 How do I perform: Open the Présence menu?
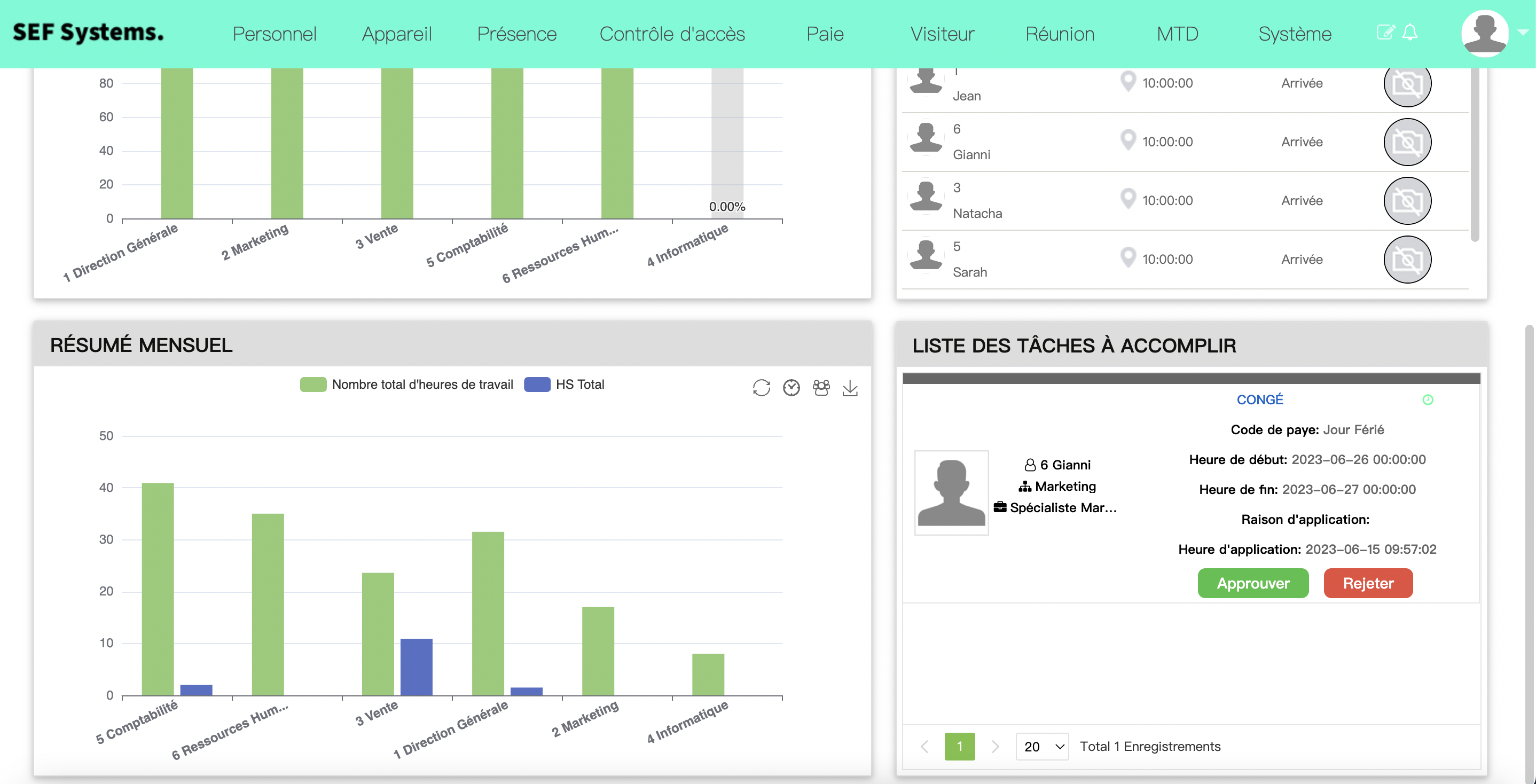[516, 34]
